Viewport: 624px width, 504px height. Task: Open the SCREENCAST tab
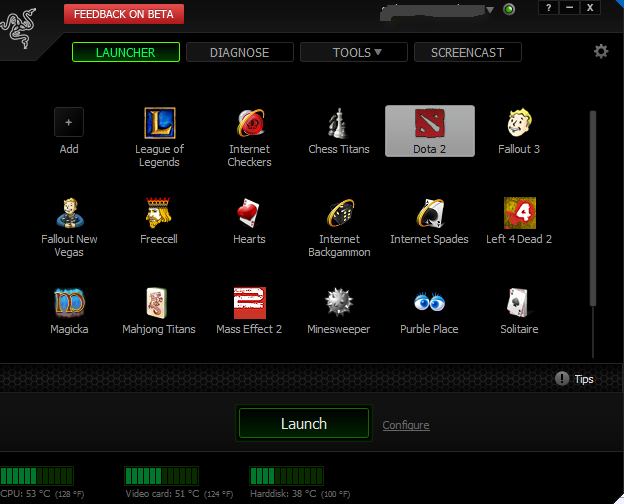click(468, 52)
